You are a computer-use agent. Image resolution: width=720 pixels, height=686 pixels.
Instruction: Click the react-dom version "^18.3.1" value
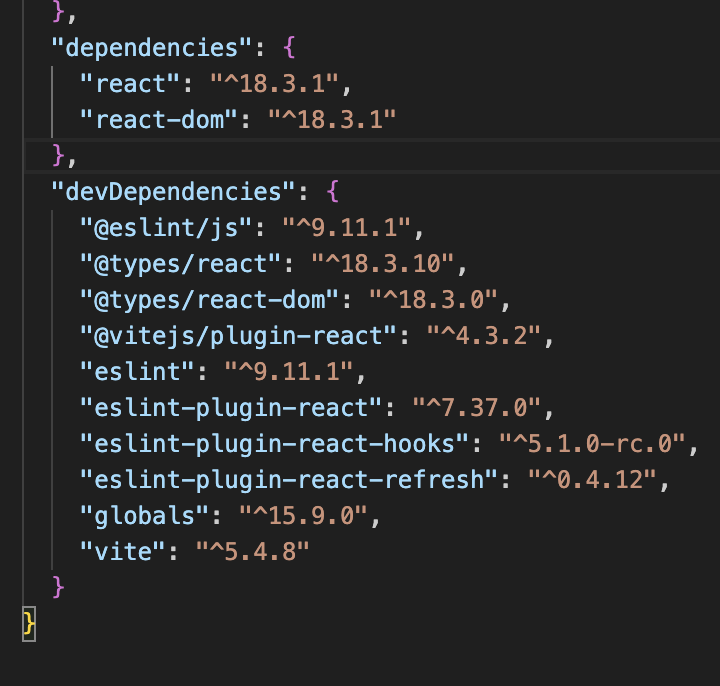pos(332,119)
